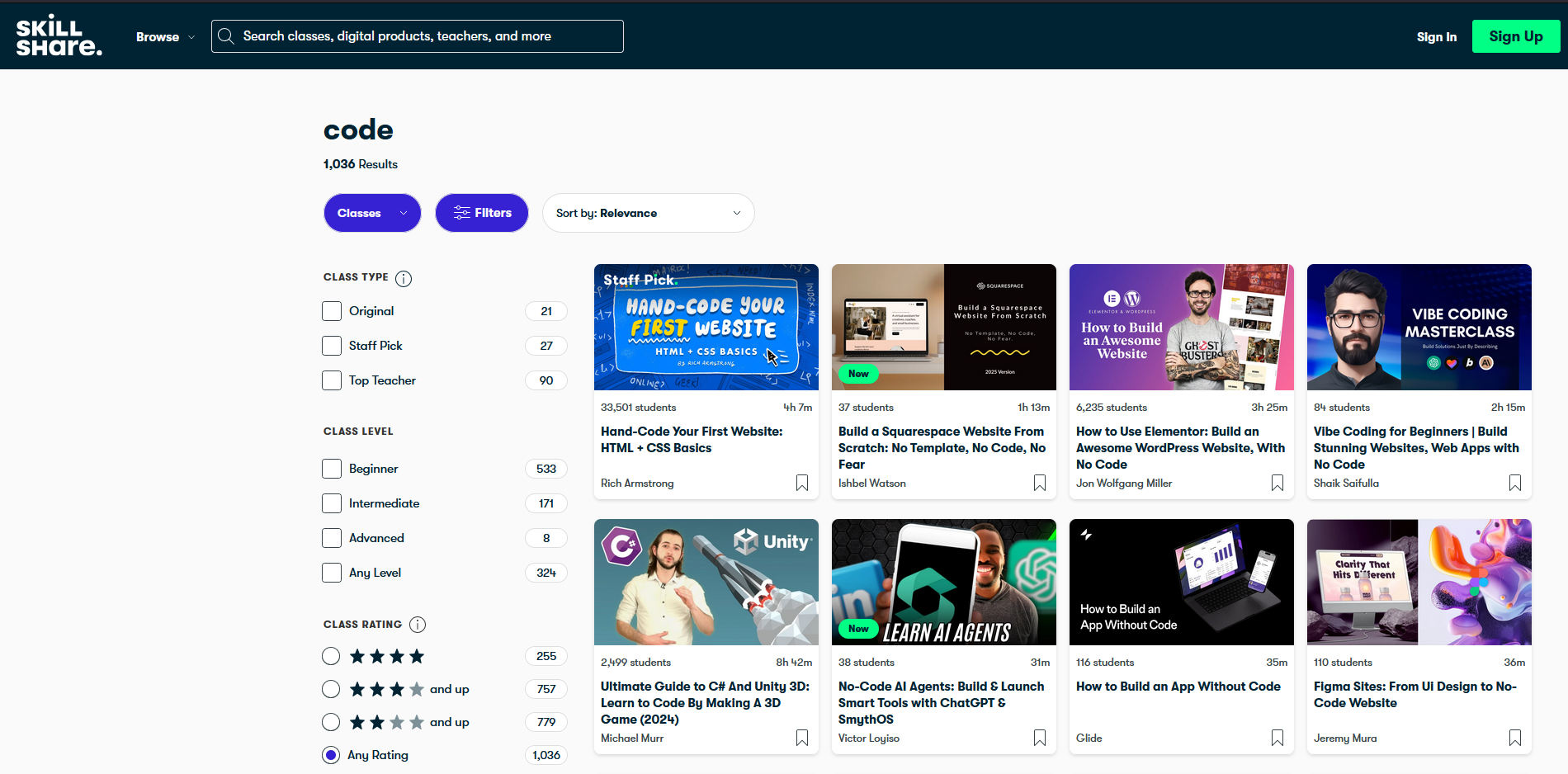Visit teacher Michael Murr's profile
This screenshot has height=774, width=1568.
click(x=632, y=739)
